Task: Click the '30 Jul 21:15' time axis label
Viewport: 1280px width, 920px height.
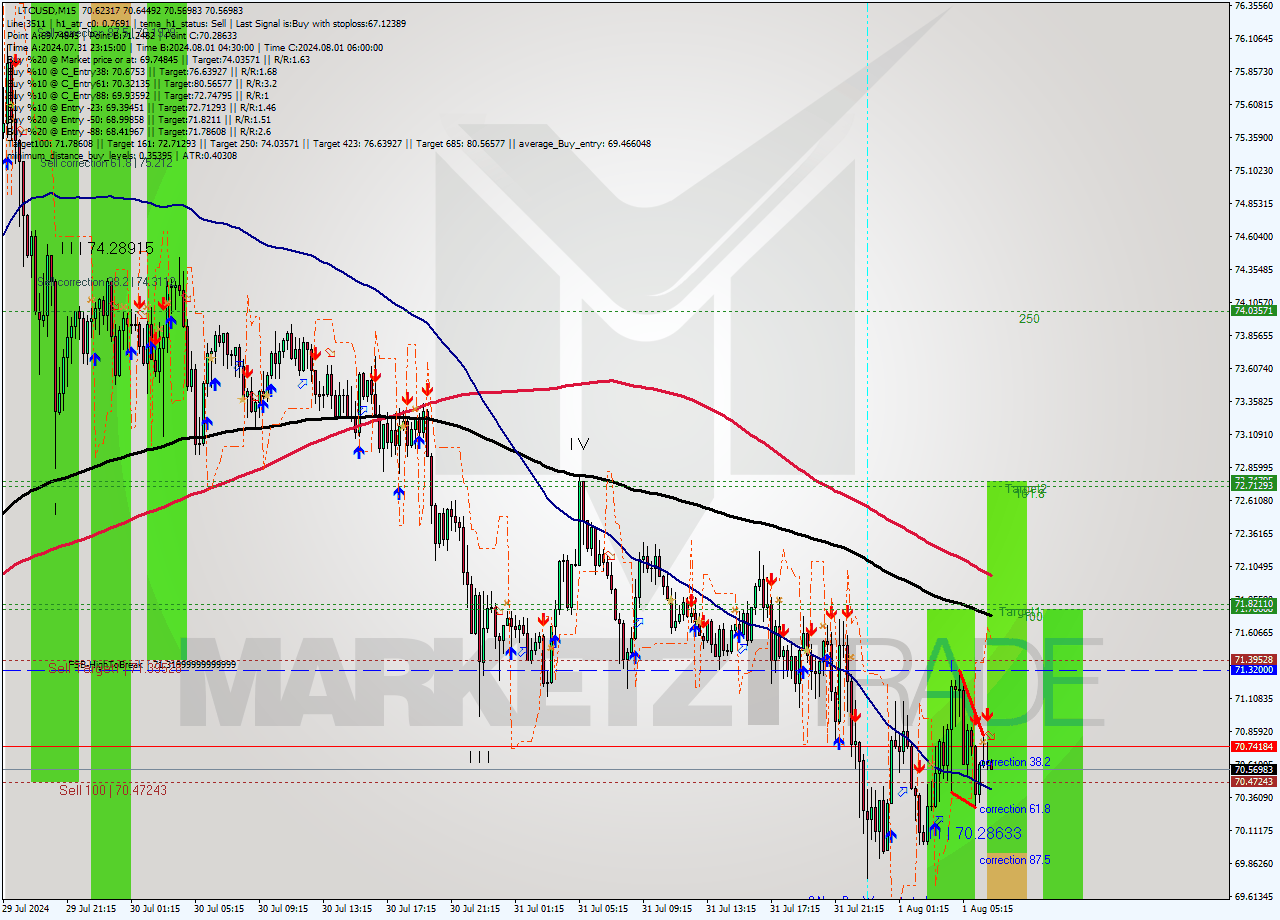Action: pos(475,909)
